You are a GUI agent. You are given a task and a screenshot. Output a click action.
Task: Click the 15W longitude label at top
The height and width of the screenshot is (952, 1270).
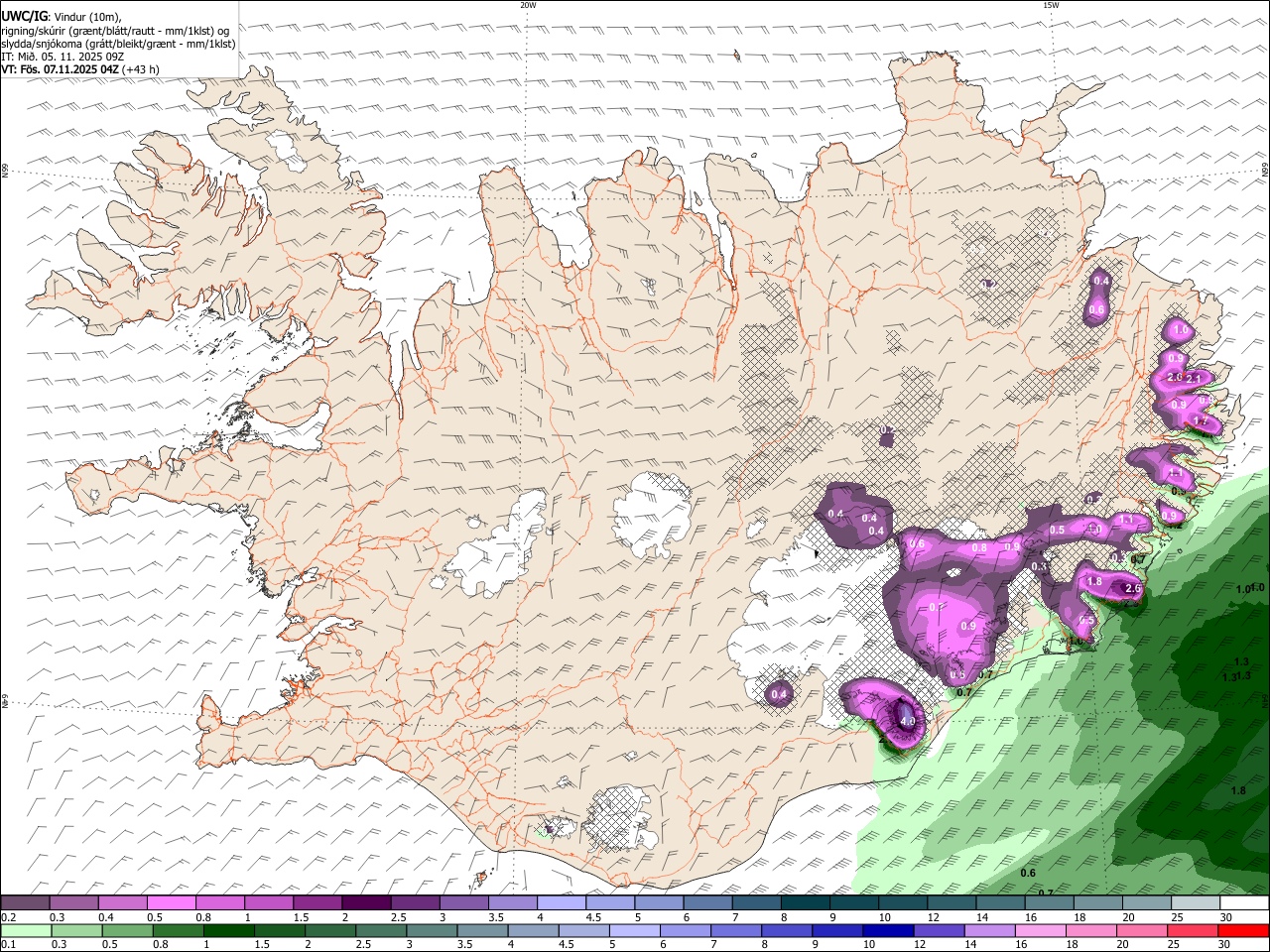tap(1051, 5)
